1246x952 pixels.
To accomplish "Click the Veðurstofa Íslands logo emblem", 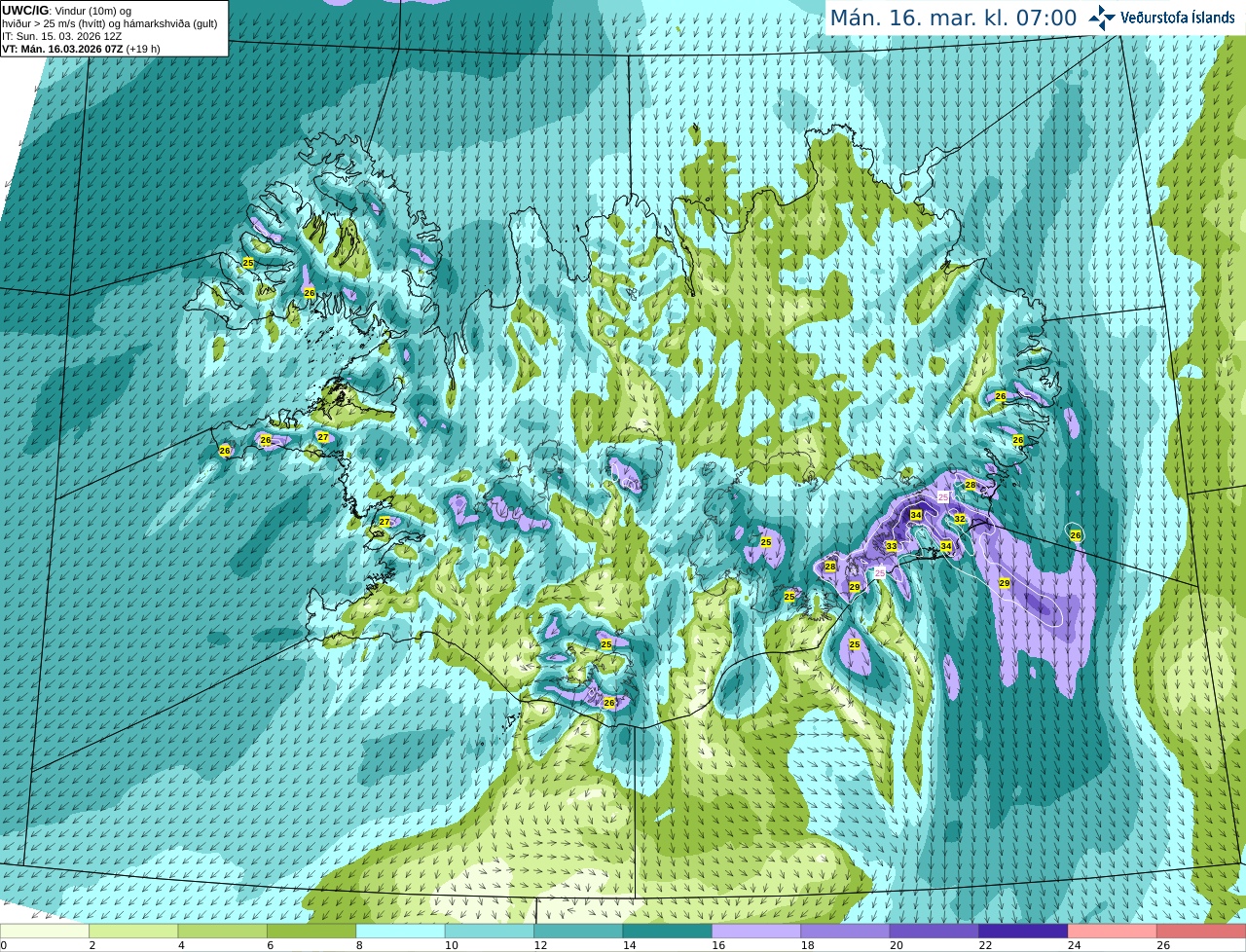I will pyautogui.click(x=1102, y=18).
